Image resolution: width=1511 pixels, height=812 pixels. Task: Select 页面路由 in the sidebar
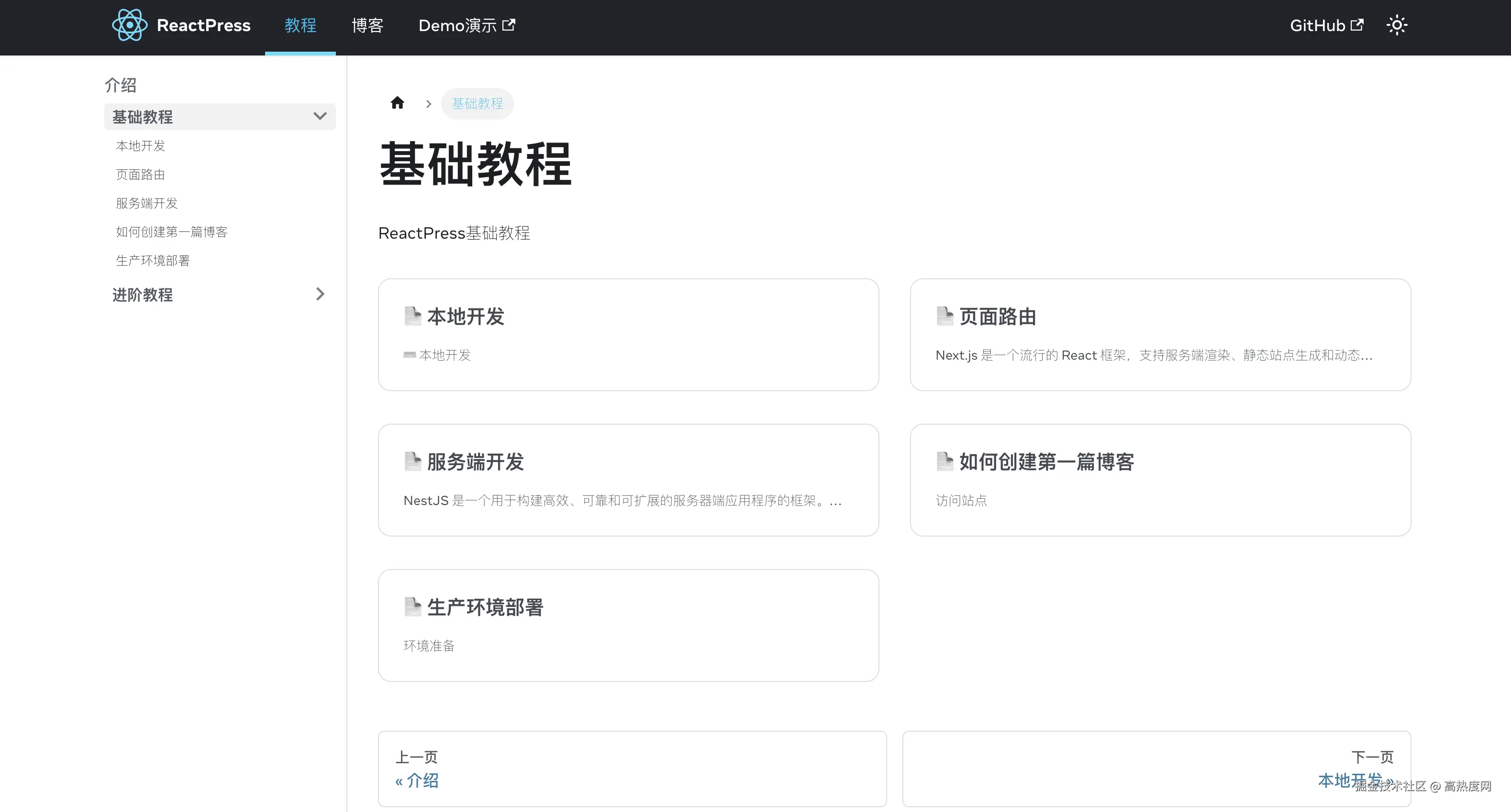140,174
